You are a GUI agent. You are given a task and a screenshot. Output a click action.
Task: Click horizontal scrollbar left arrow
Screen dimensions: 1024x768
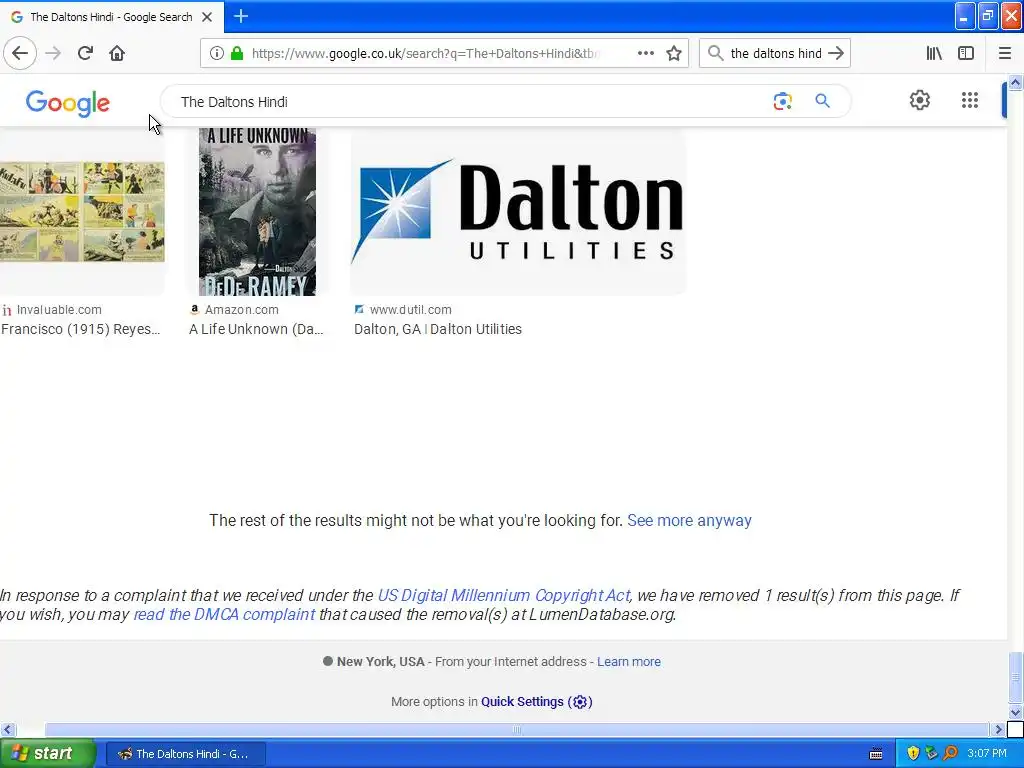[x=7, y=729]
